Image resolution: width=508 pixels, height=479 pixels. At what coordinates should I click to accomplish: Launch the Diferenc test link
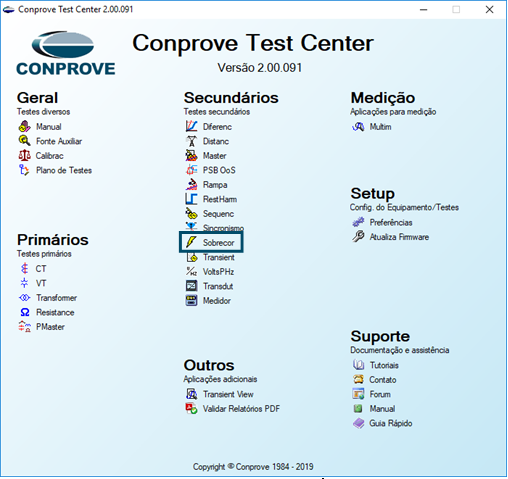click(217, 127)
